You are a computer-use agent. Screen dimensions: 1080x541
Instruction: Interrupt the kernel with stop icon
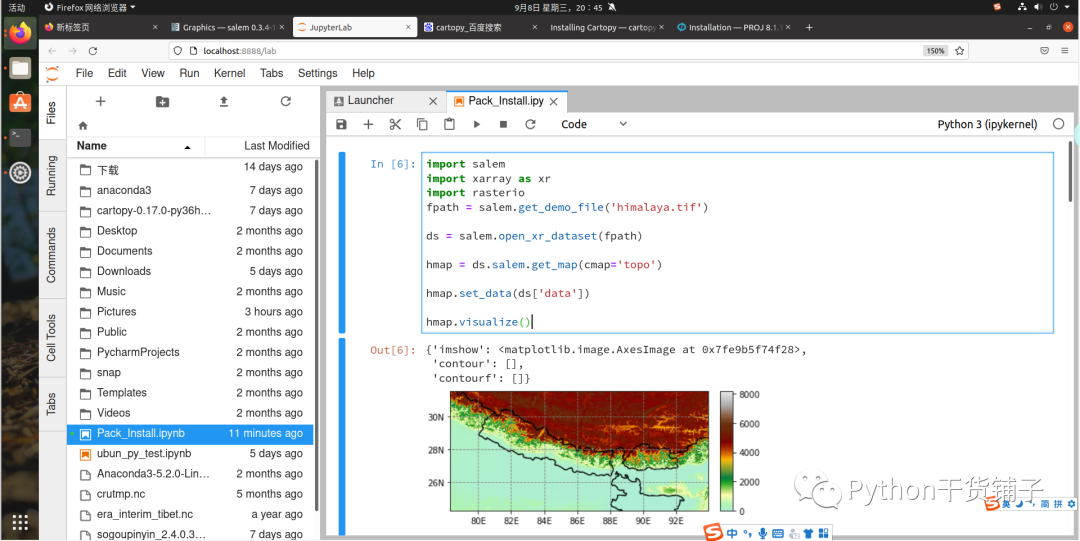click(x=503, y=125)
